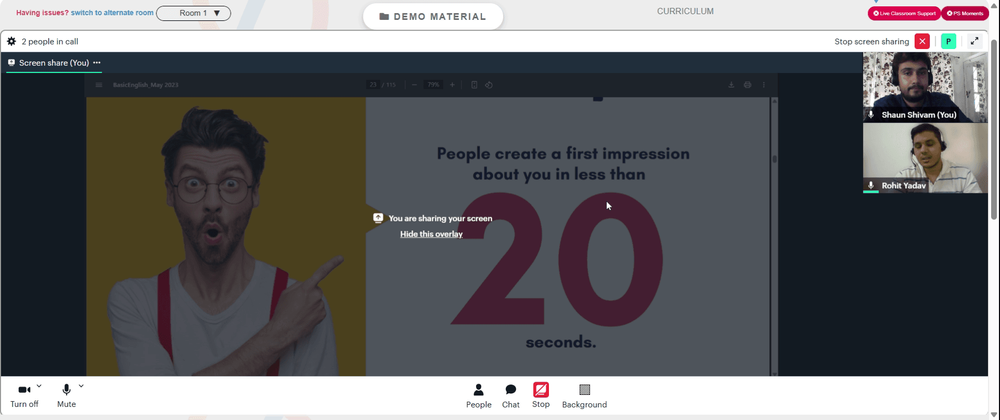Click switch to alternate room link
1000x420 pixels.
click(112, 13)
